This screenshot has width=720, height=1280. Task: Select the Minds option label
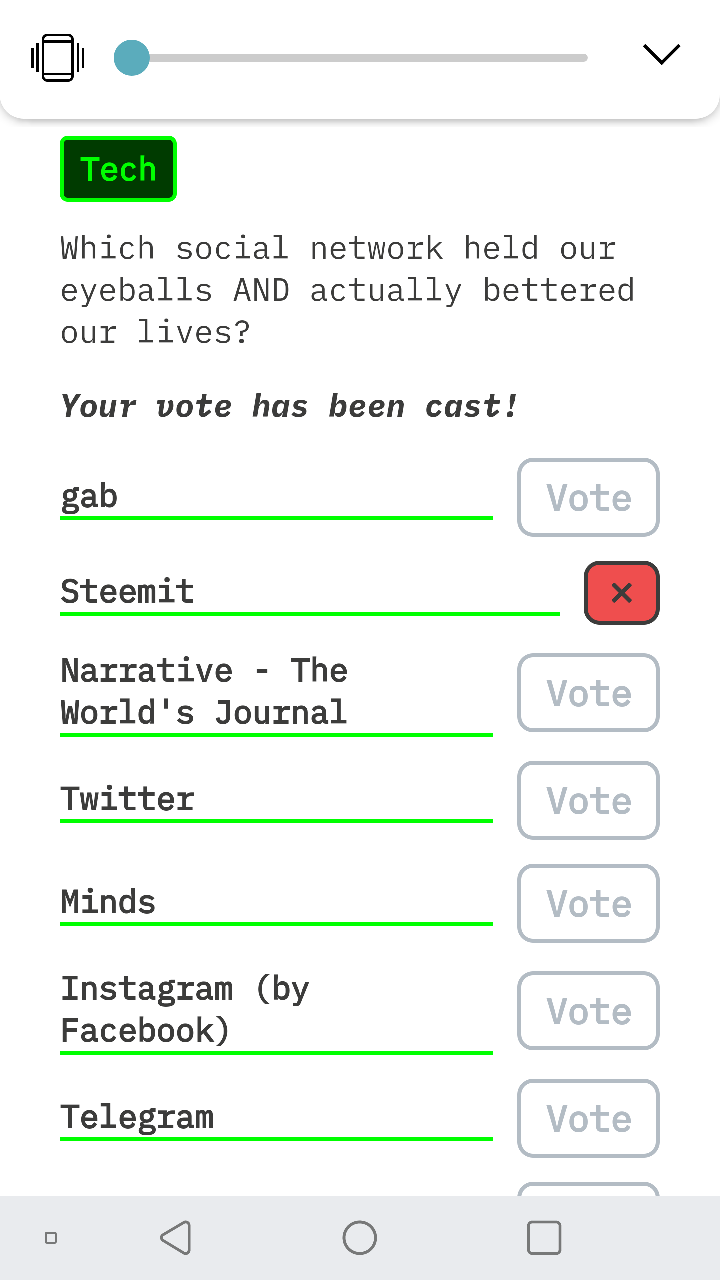click(108, 902)
